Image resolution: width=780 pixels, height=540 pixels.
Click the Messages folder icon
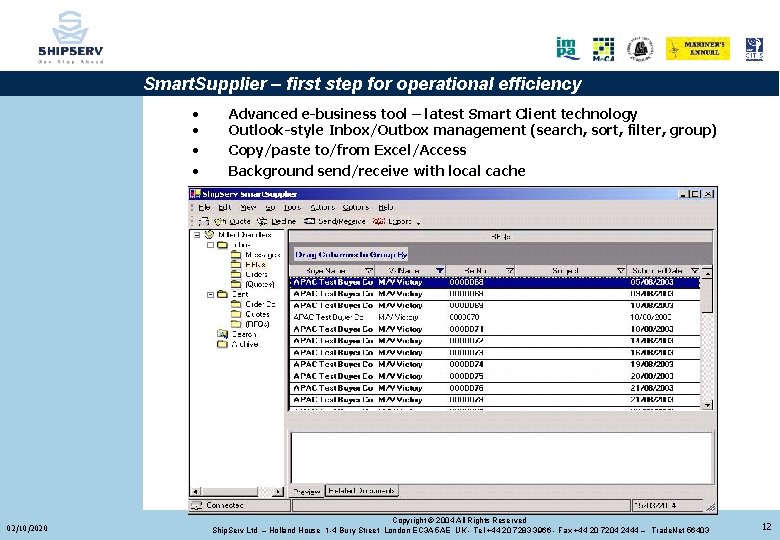(x=236, y=255)
